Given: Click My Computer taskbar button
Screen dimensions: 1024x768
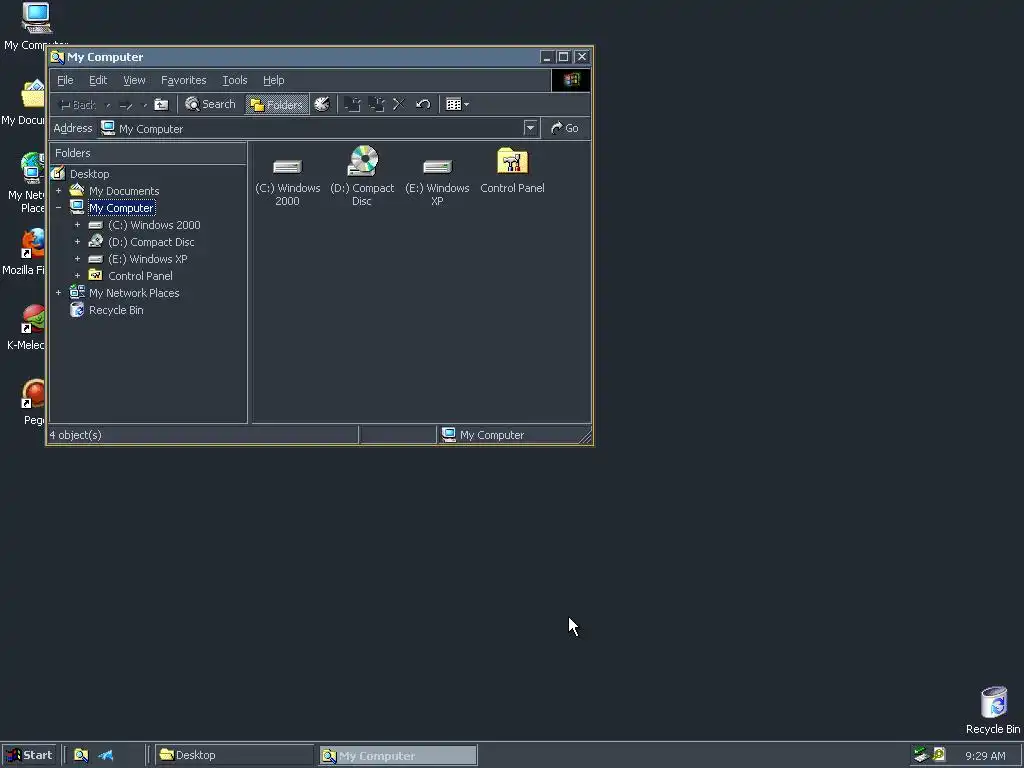Looking at the screenshot, I should point(398,756).
